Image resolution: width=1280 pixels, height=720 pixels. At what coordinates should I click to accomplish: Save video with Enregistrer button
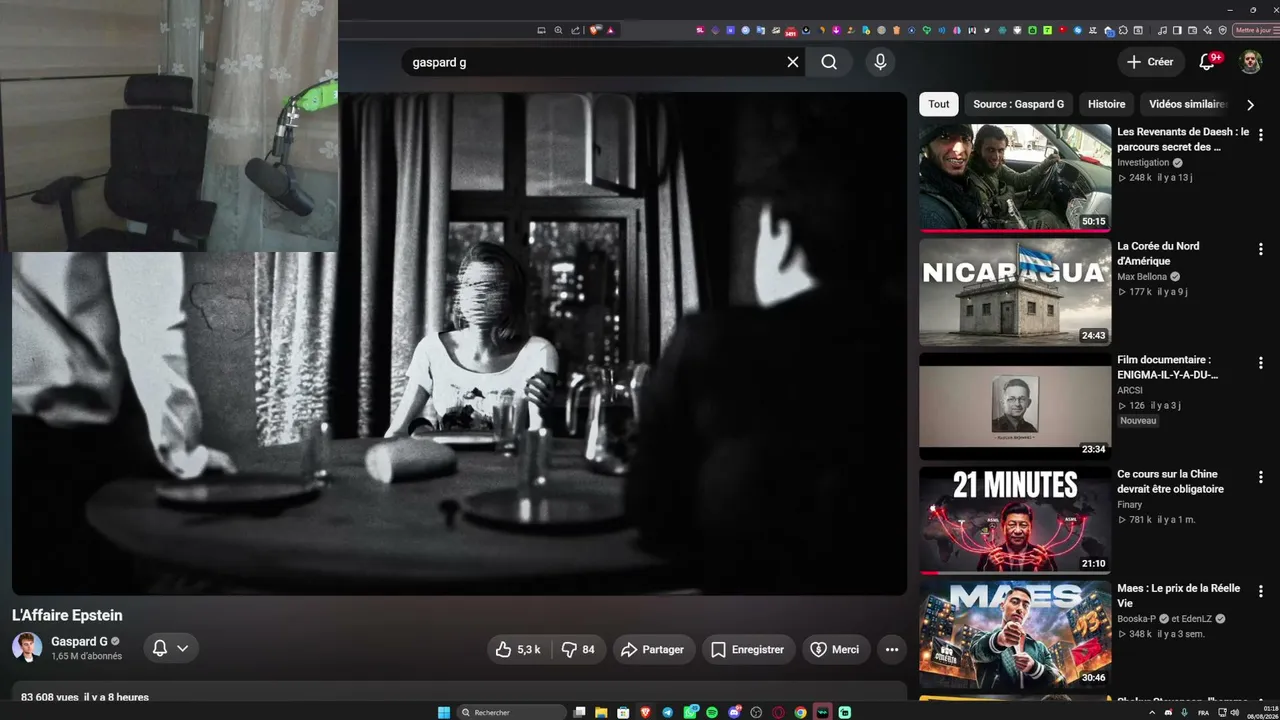[748, 649]
